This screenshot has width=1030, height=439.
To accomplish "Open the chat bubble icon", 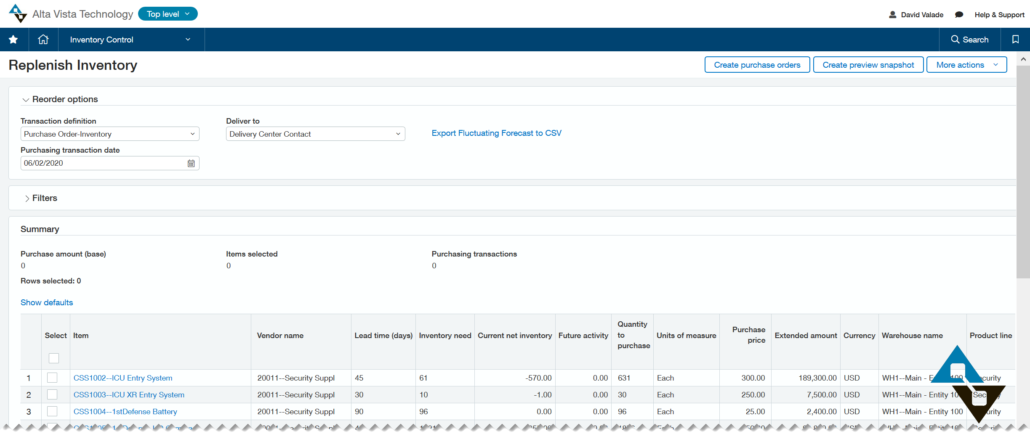I will [x=959, y=14].
